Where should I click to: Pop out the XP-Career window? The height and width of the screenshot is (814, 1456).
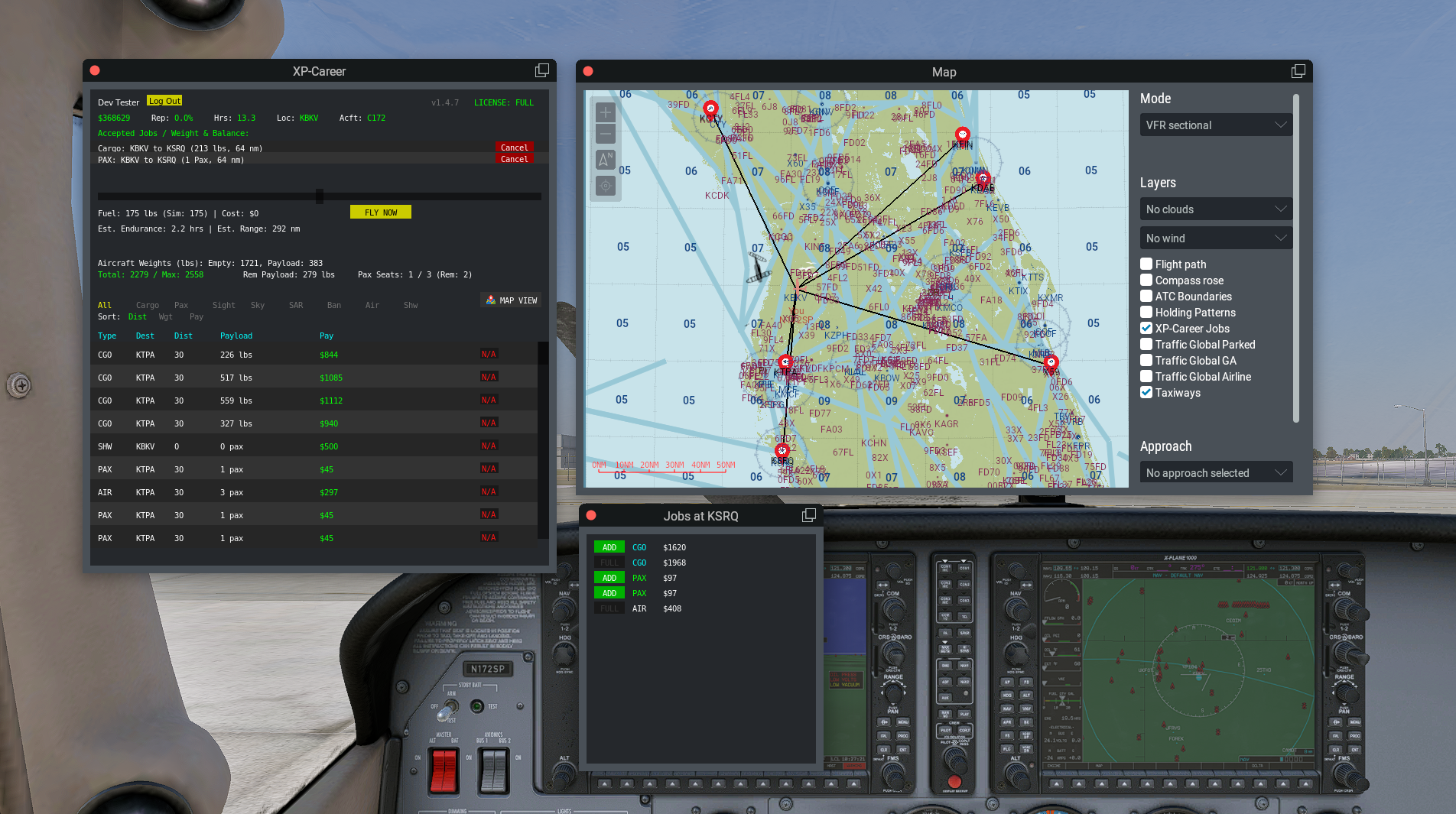pyautogui.click(x=541, y=71)
